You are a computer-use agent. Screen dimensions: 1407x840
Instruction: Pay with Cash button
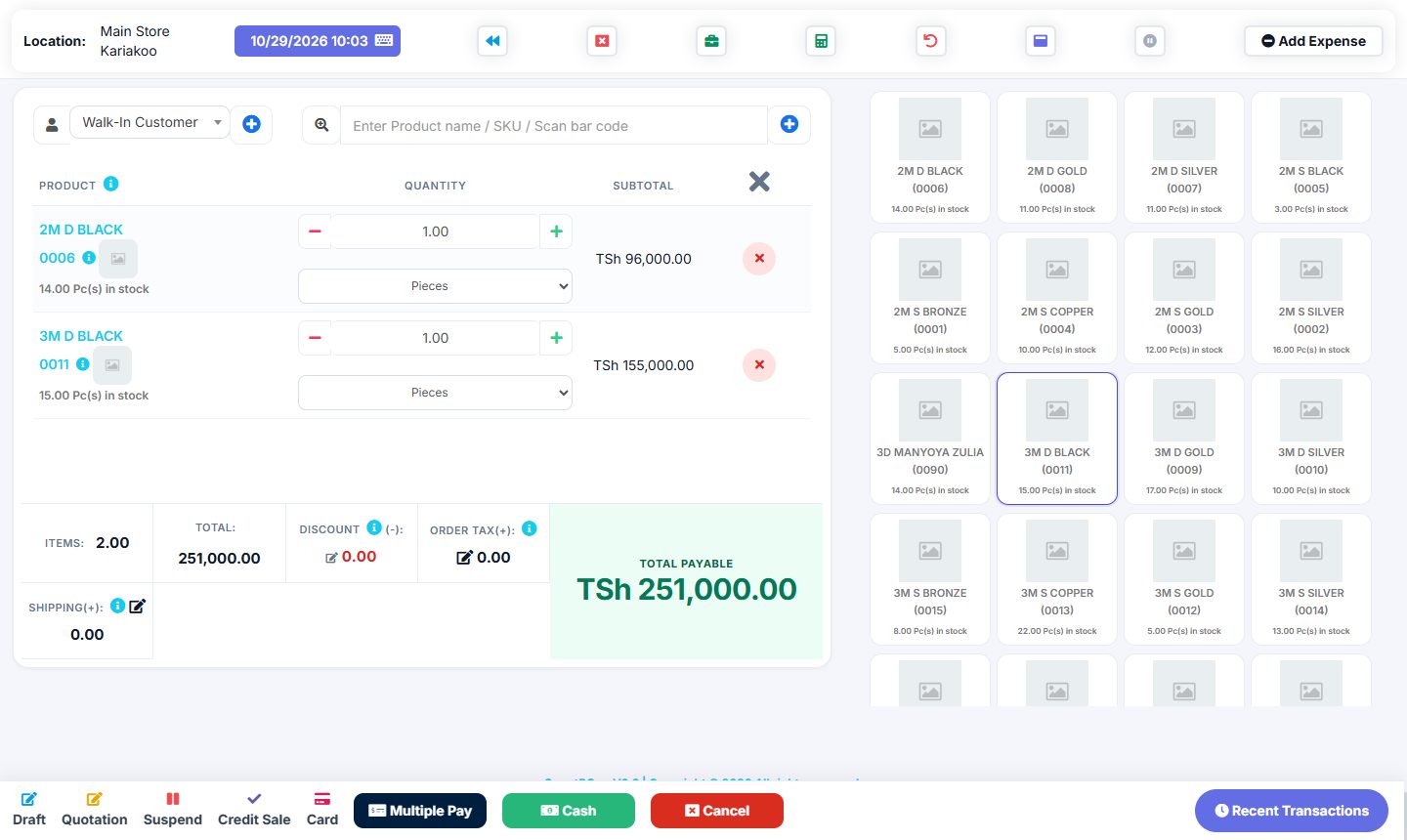tap(569, 811)
